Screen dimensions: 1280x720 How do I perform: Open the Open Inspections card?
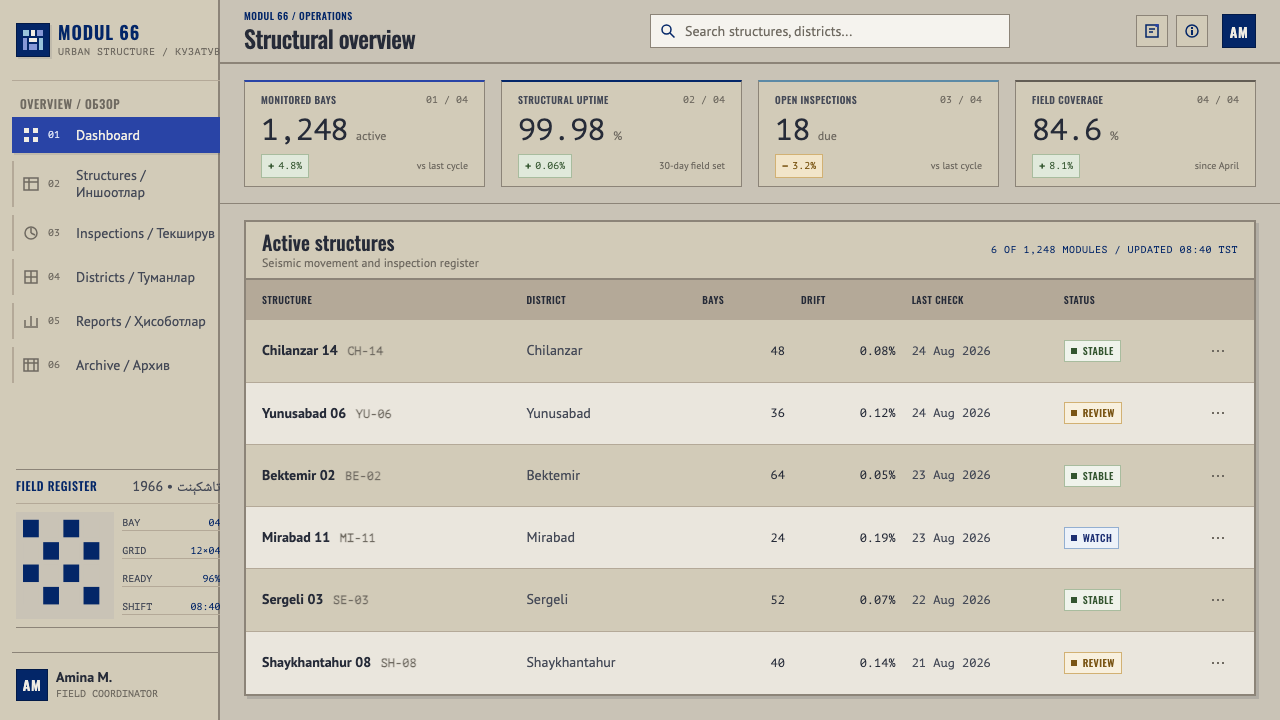point(878,134)
